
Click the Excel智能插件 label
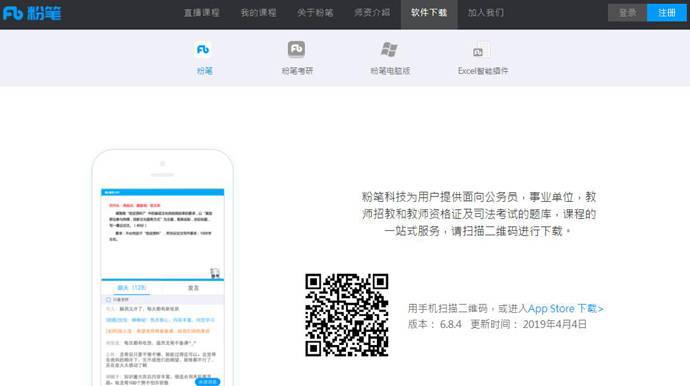[483, 71]
